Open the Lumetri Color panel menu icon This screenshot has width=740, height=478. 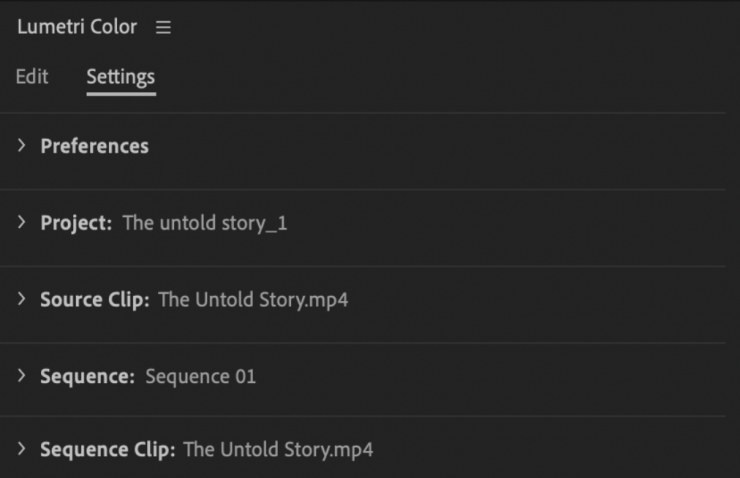163,28
